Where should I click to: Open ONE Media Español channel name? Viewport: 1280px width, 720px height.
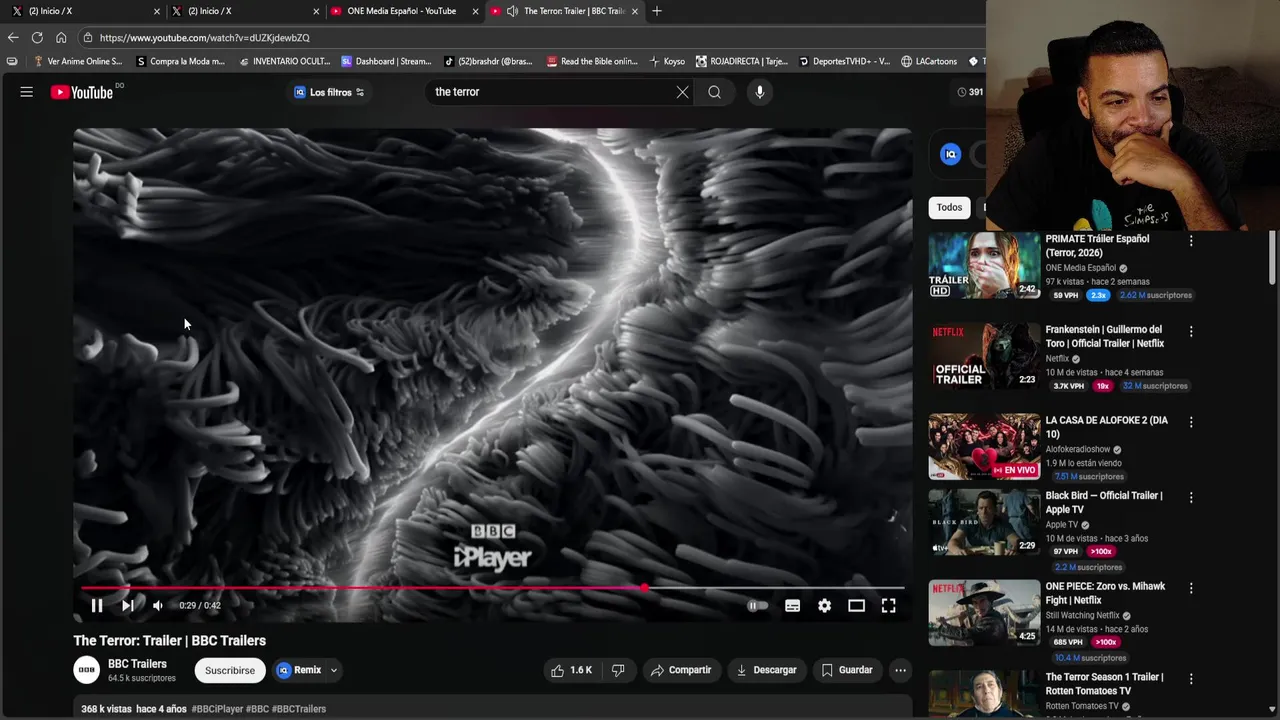coord(1080,268)
